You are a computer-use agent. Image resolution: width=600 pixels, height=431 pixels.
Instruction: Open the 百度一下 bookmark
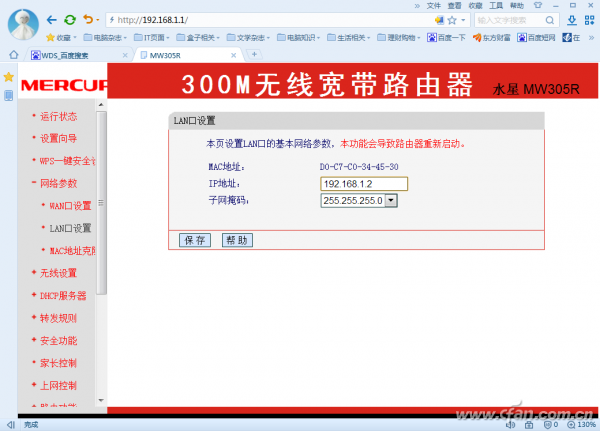(447, 38)
